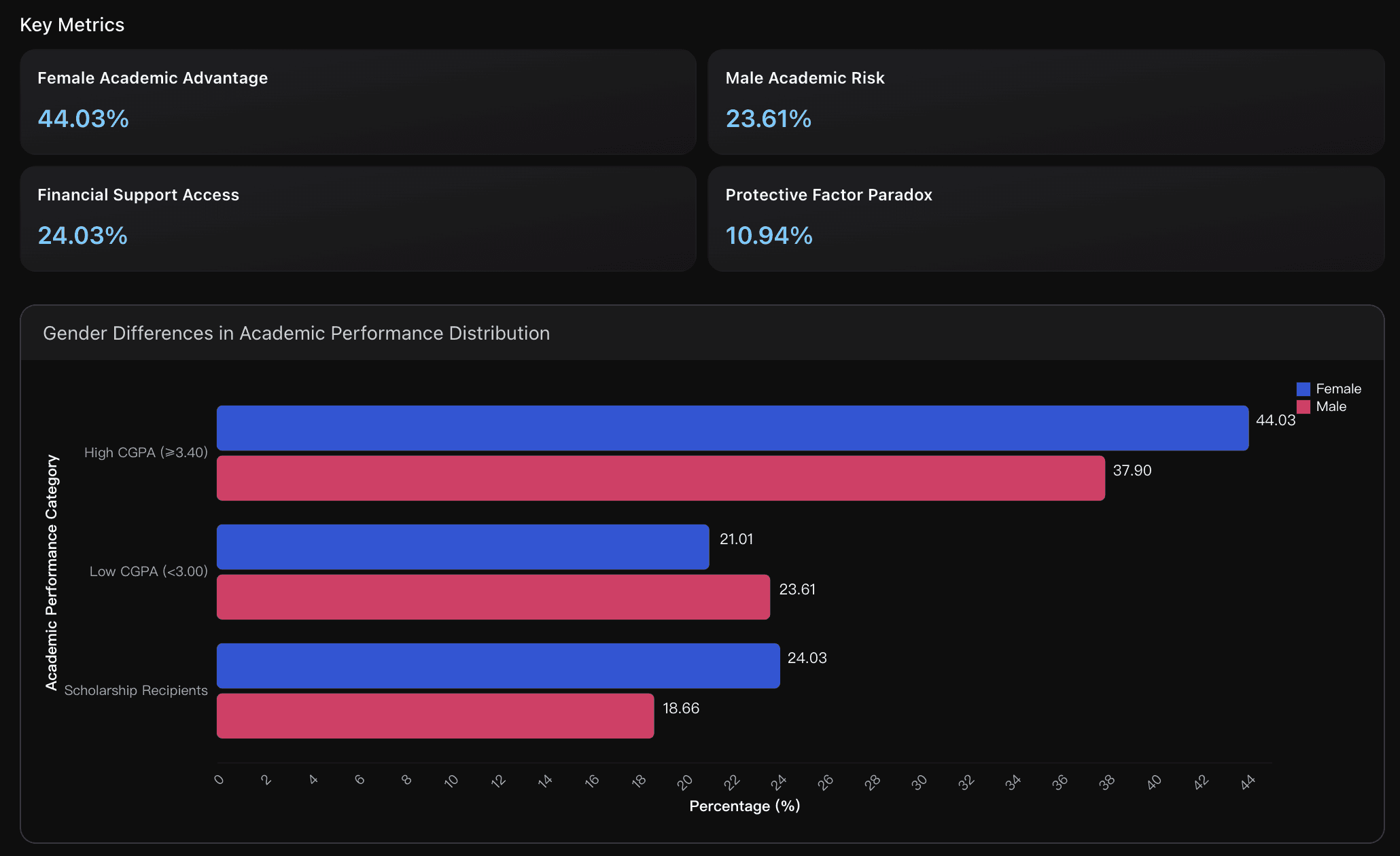
Task: Click the Low CGPA category label
Action: 148,571
